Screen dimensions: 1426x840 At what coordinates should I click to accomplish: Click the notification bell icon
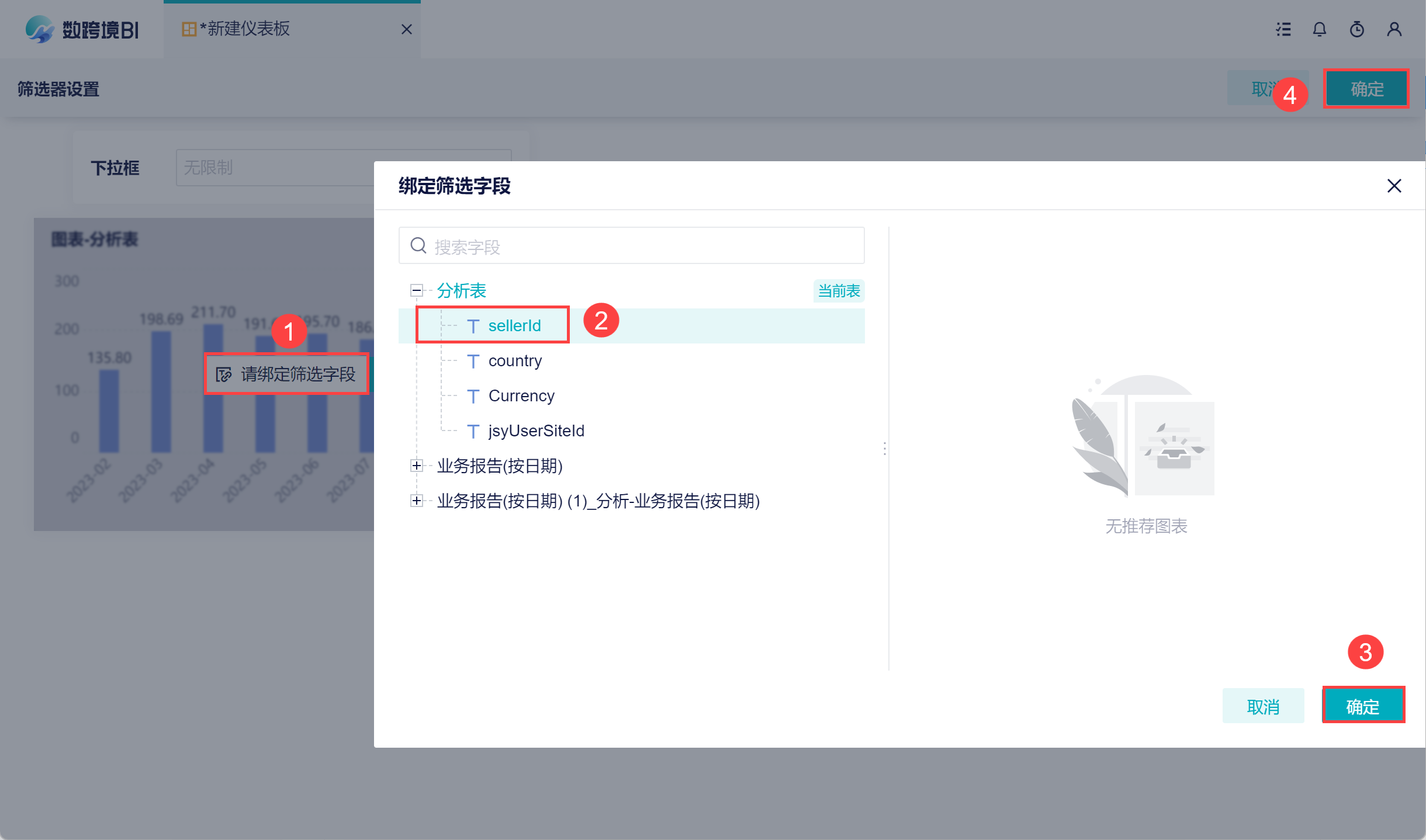point(1320,29)
